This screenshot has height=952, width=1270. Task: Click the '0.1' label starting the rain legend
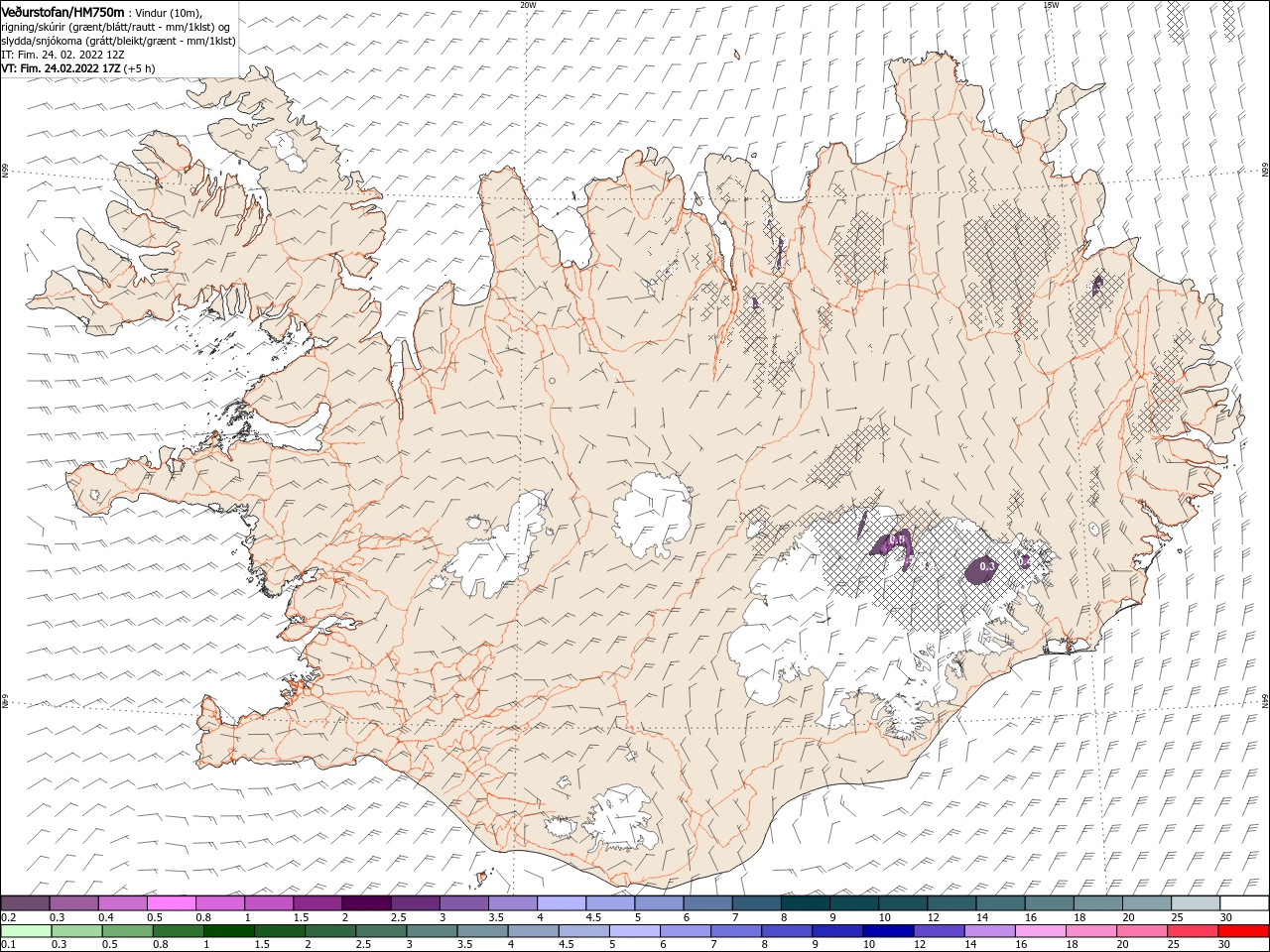point(9,945)
